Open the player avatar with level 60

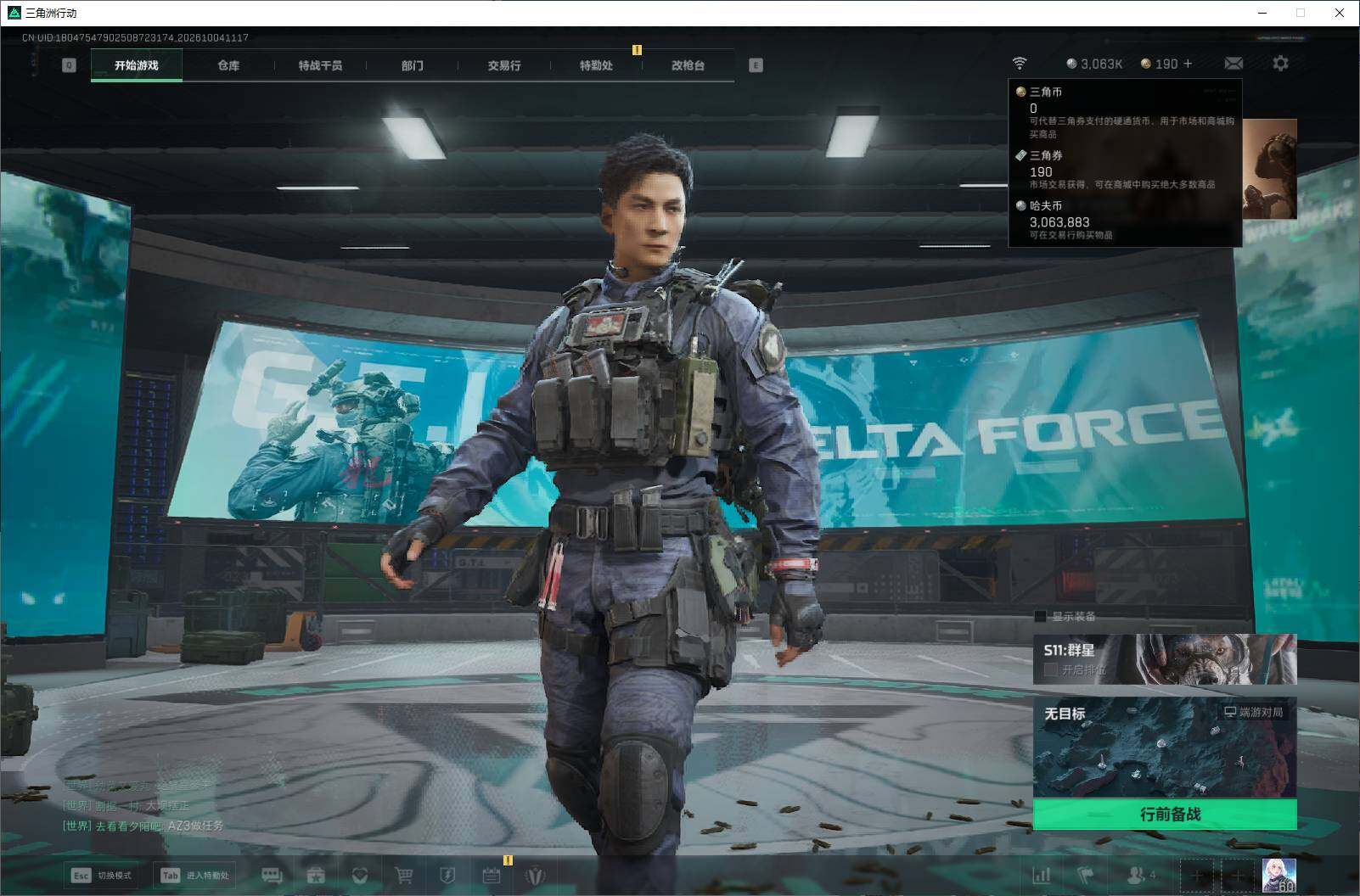pos(1279,875)
